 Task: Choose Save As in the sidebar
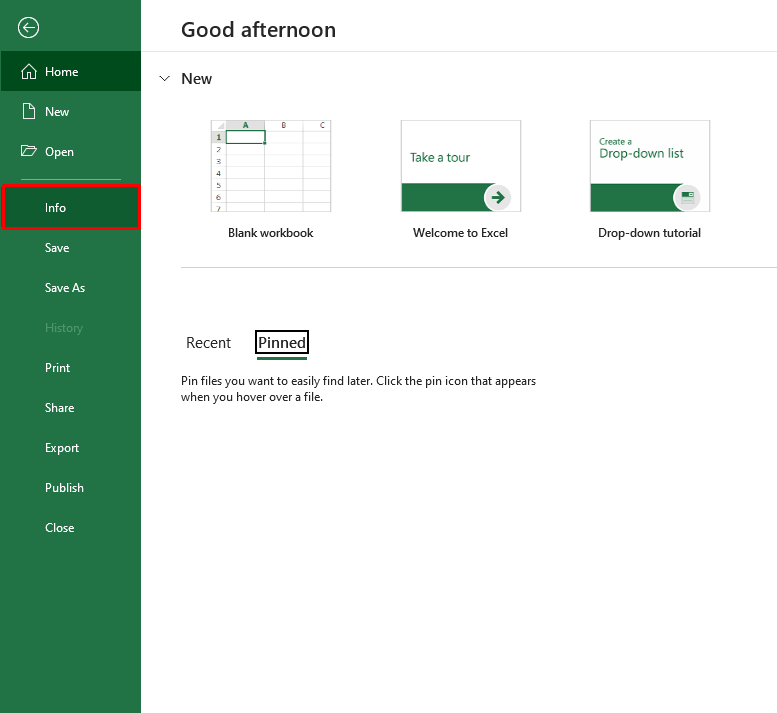click(70, 287)
